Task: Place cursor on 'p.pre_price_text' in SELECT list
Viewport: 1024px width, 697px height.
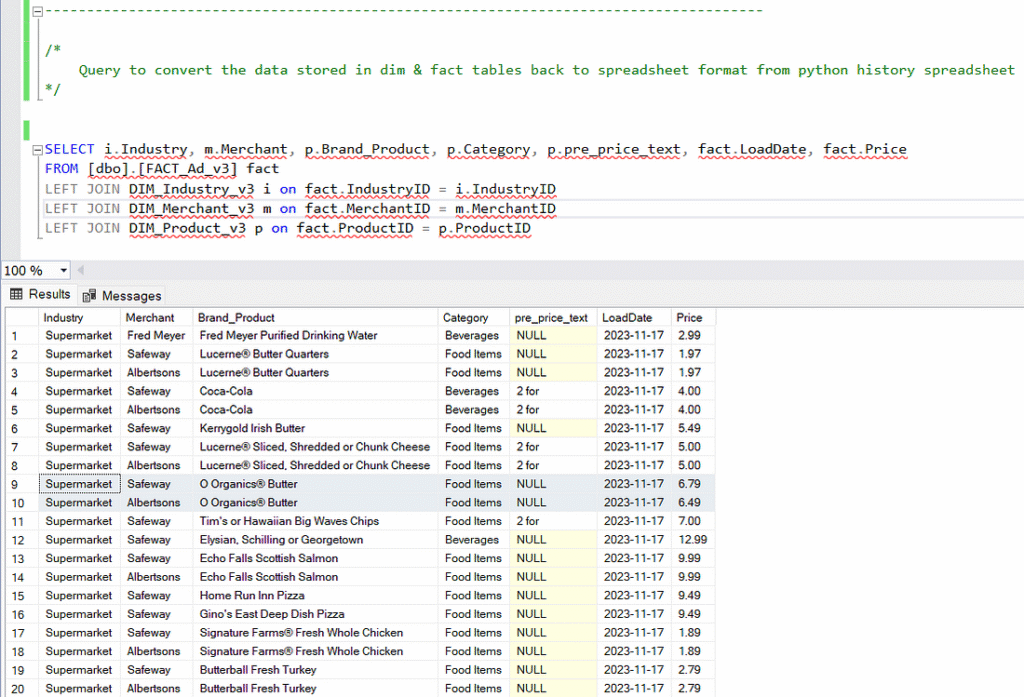Action: click(x=614, y=150)
